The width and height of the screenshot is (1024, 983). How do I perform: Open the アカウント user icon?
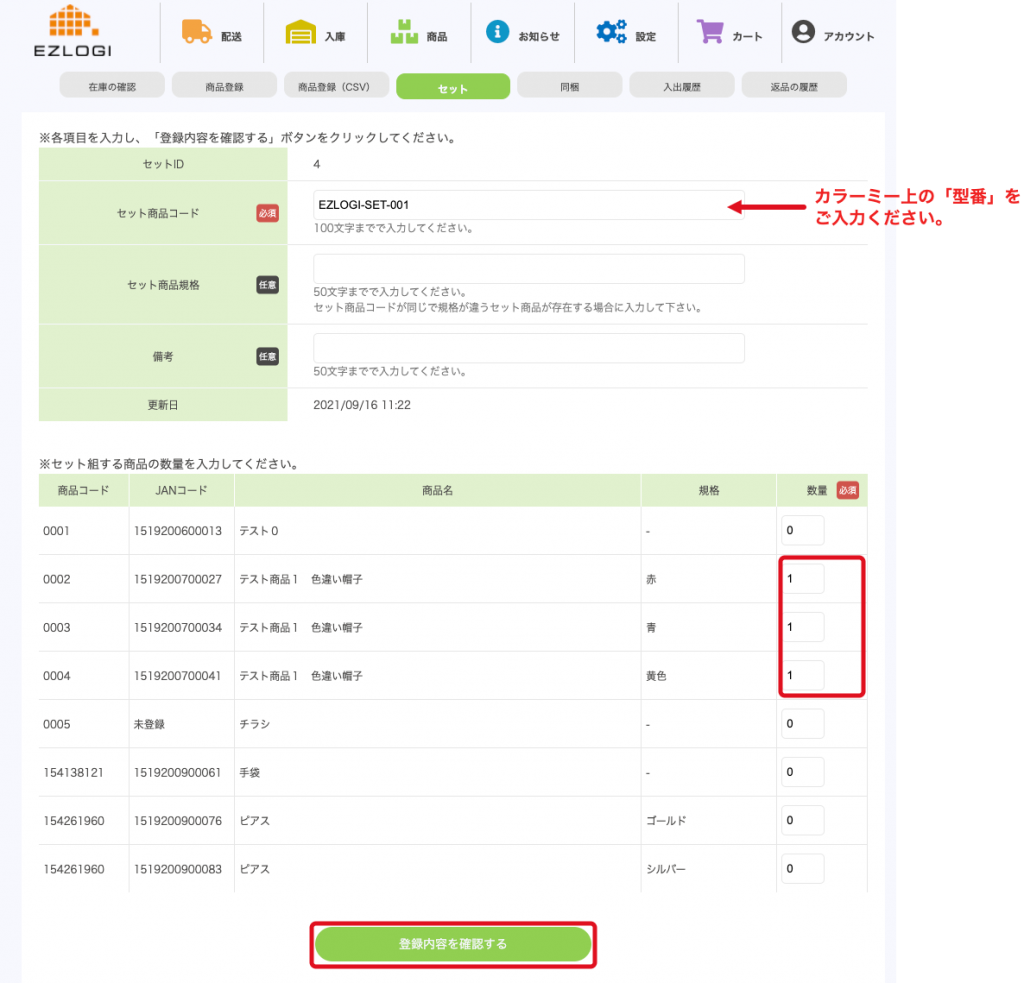803,32
